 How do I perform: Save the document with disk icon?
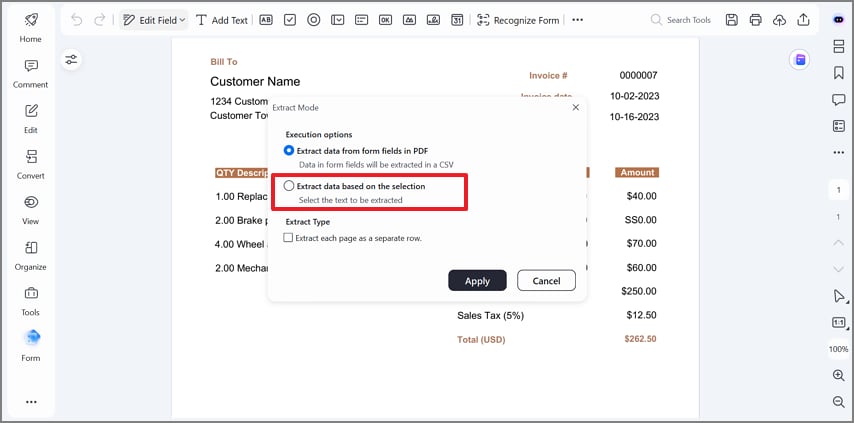pyautogui.click(x=731, y=20)
